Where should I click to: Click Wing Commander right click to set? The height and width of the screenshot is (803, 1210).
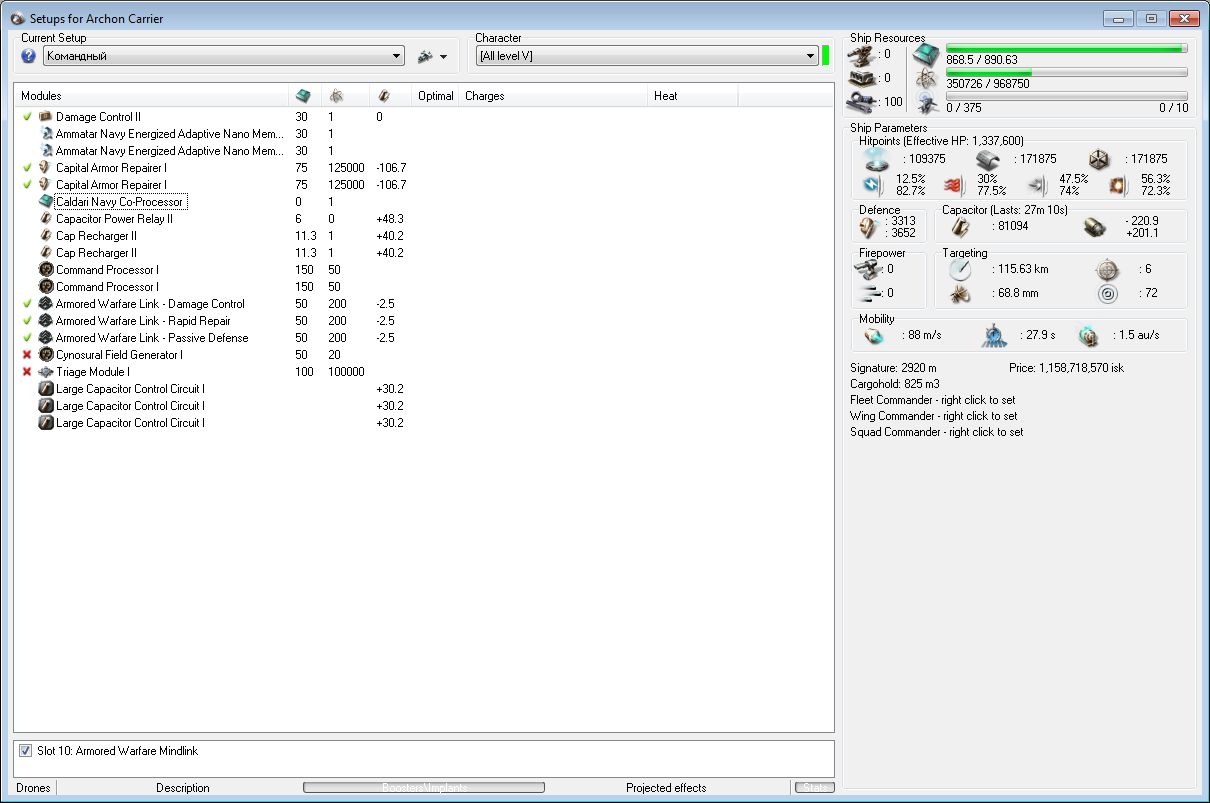[x=934, y=416]
